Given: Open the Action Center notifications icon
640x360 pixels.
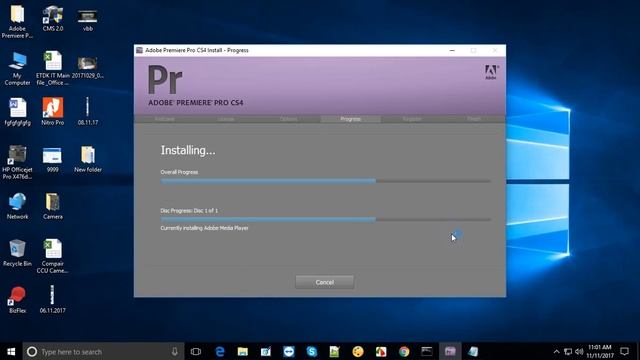Looking at the screenshot, I should [624, 351].
